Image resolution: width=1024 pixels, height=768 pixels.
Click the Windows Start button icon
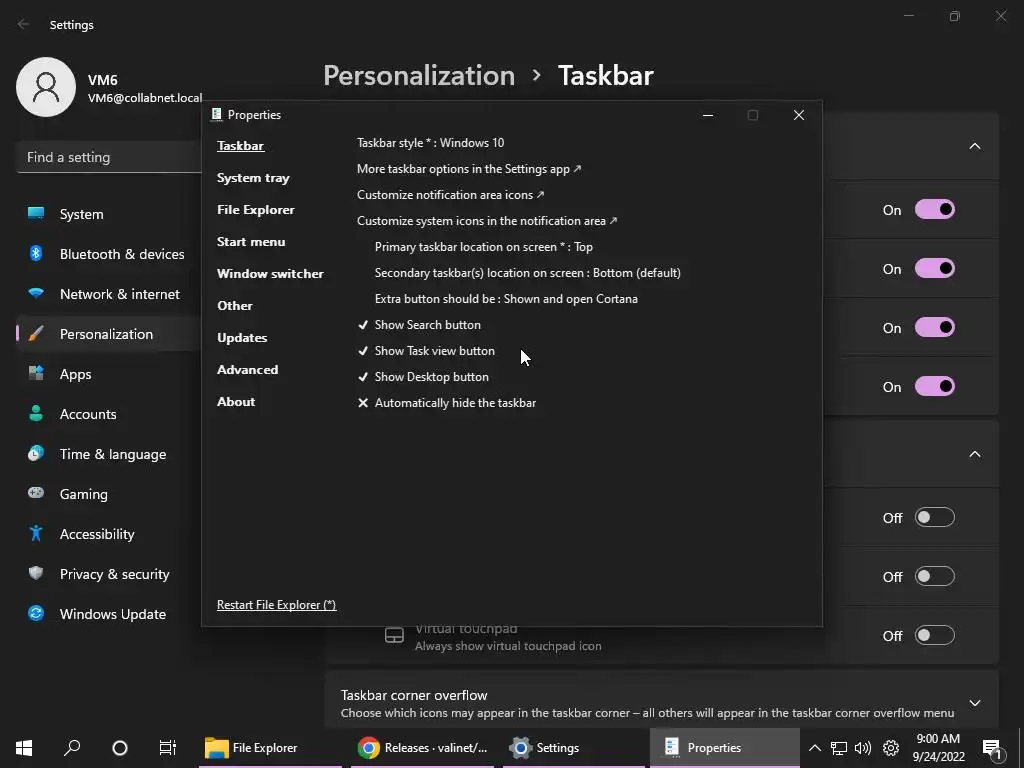click(24, 748)
